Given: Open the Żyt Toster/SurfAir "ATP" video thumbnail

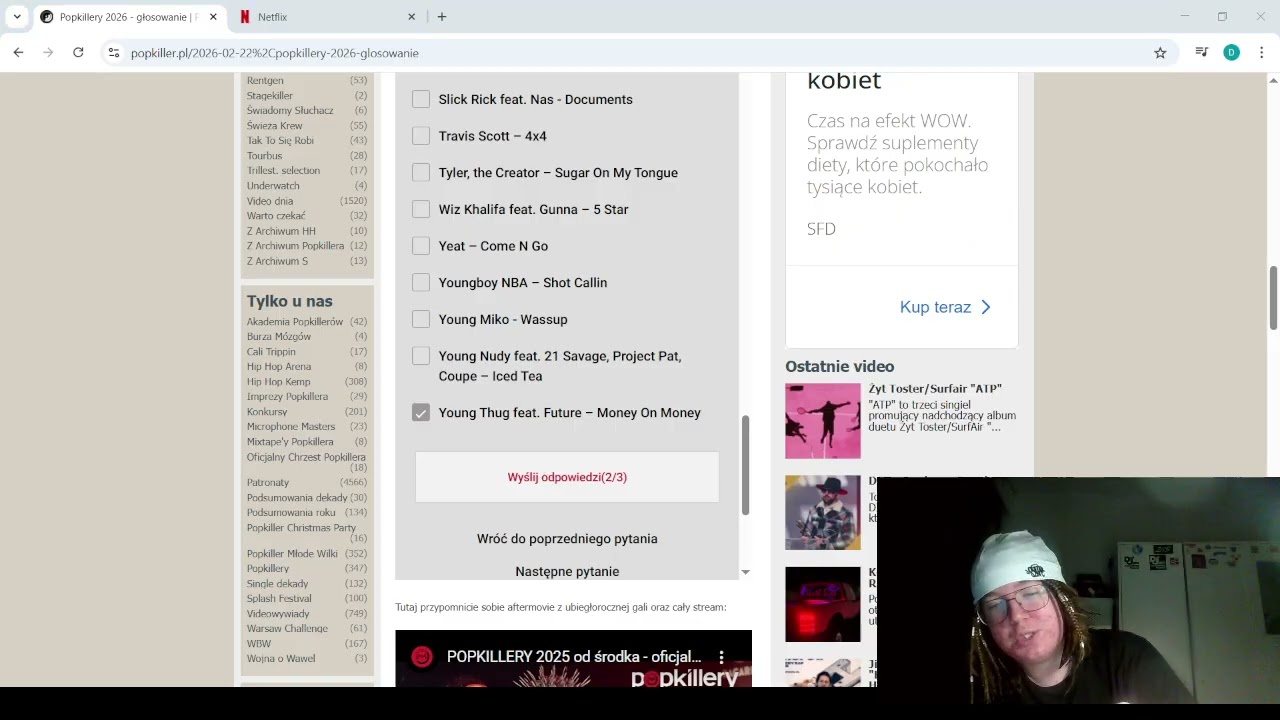Looking at the screenshot, I should point(823,421).
